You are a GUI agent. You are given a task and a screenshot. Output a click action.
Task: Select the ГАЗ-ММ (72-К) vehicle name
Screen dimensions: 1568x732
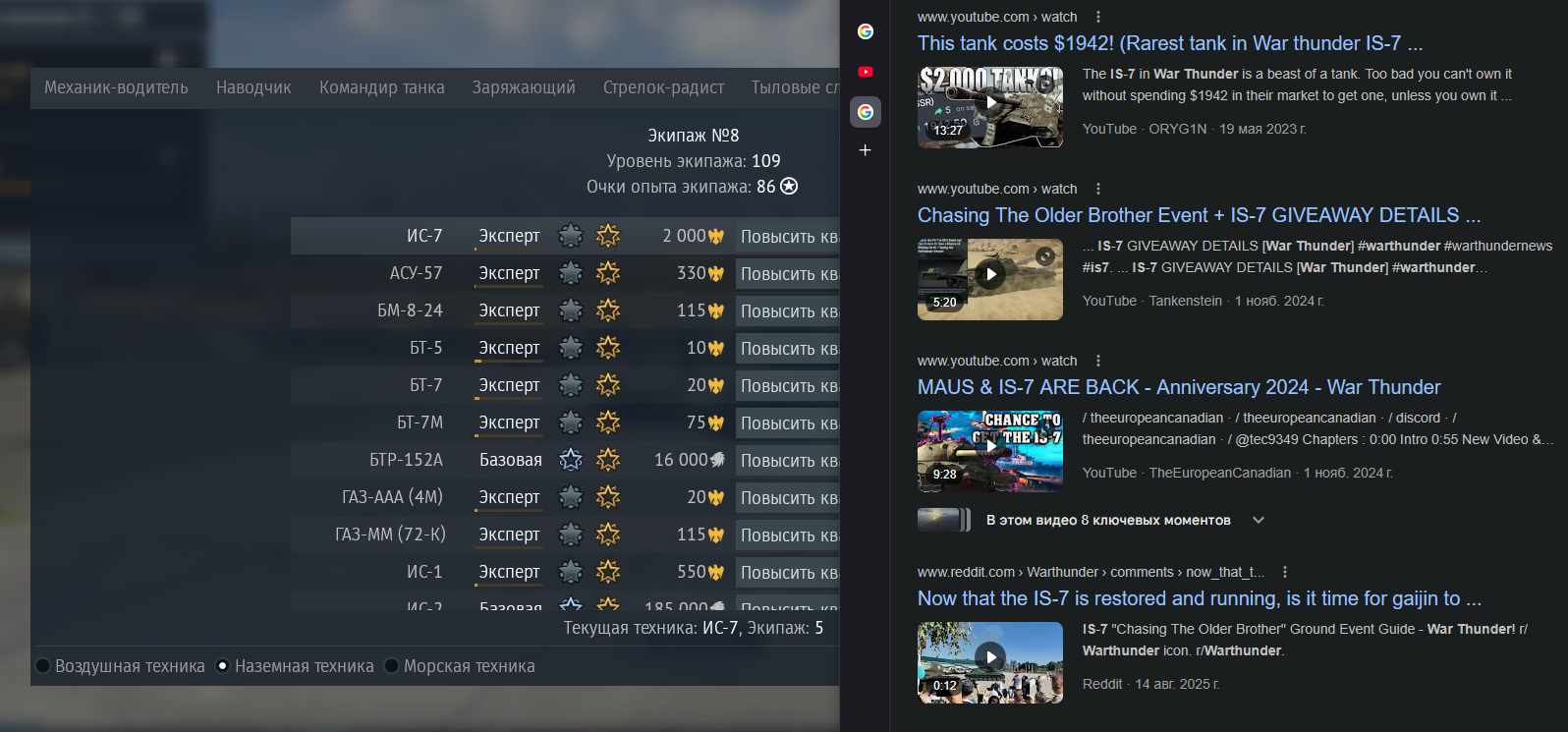[x=390, y=535]
